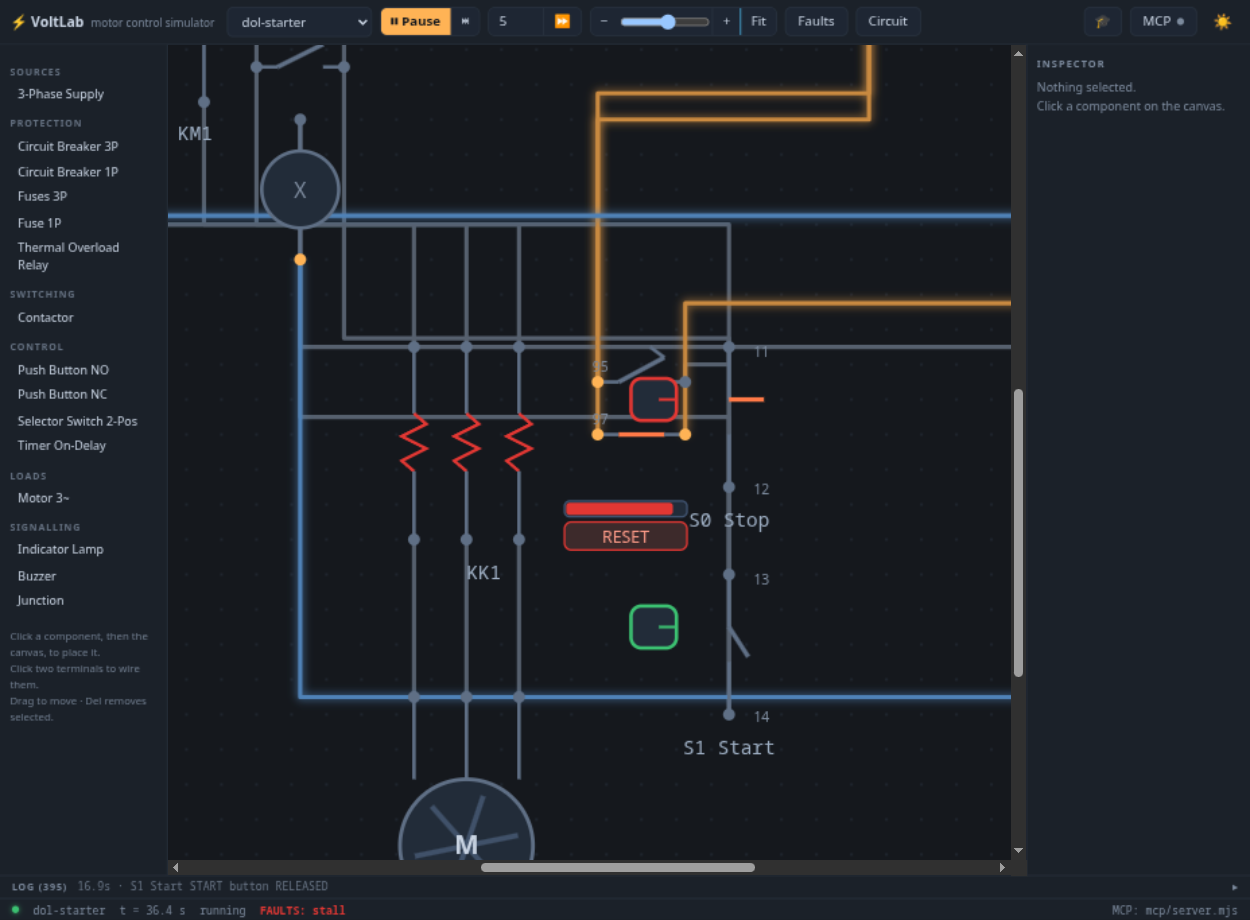The height and width of the screenshot is (920, 1250).
Task: Click the 'FAULTS: stall' status text
Action: (302, 910)
